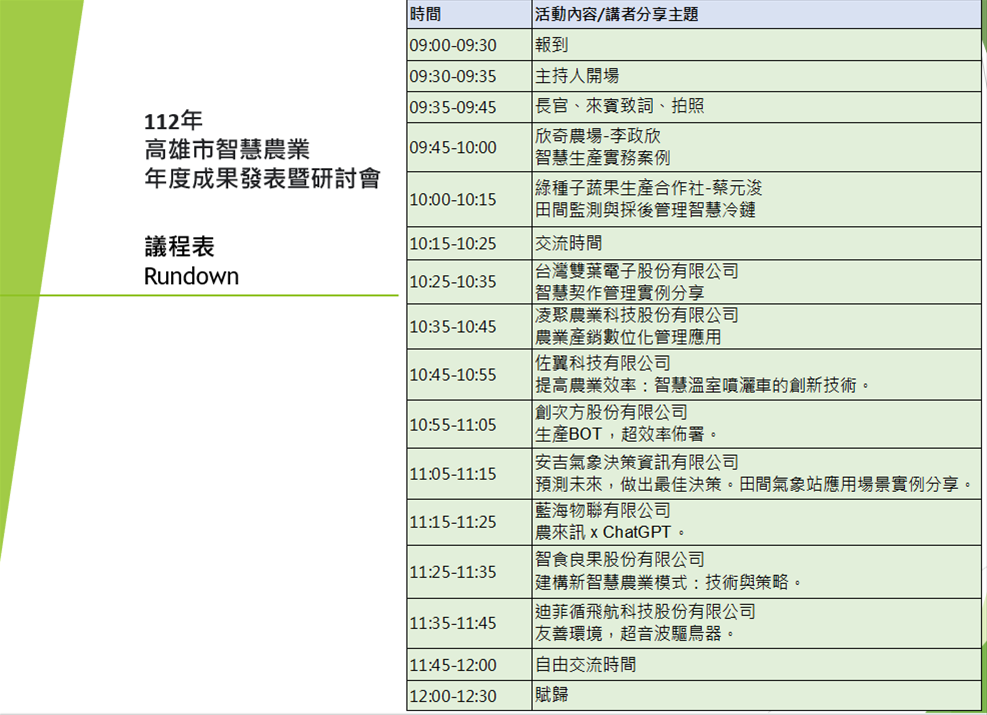Click '綠種子蔬果生產合作社-蔡元浚' line
This screenshot has width=987, height=715.
click(648, 188)
